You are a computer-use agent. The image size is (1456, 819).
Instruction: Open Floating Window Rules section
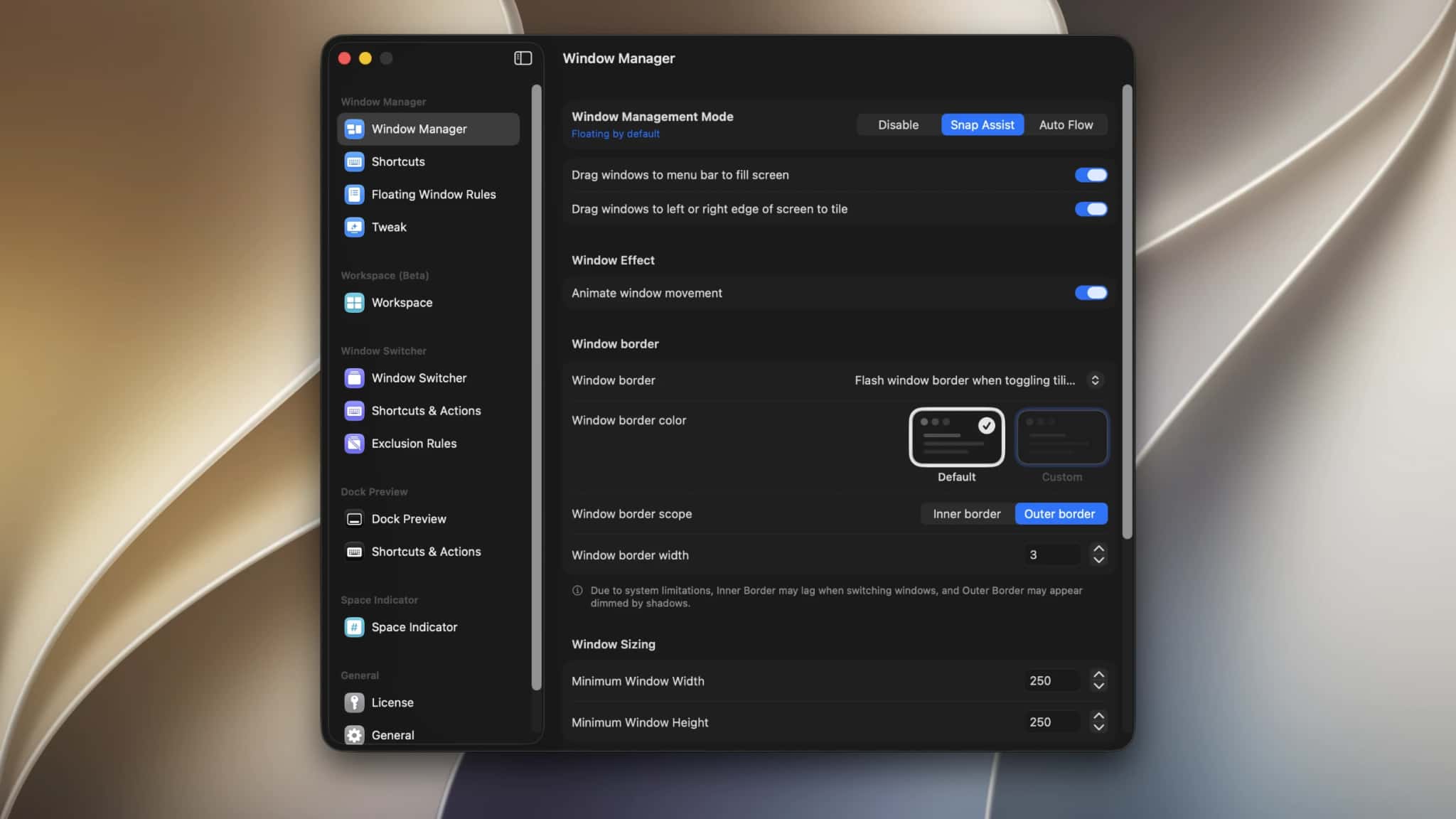point(428,194)
